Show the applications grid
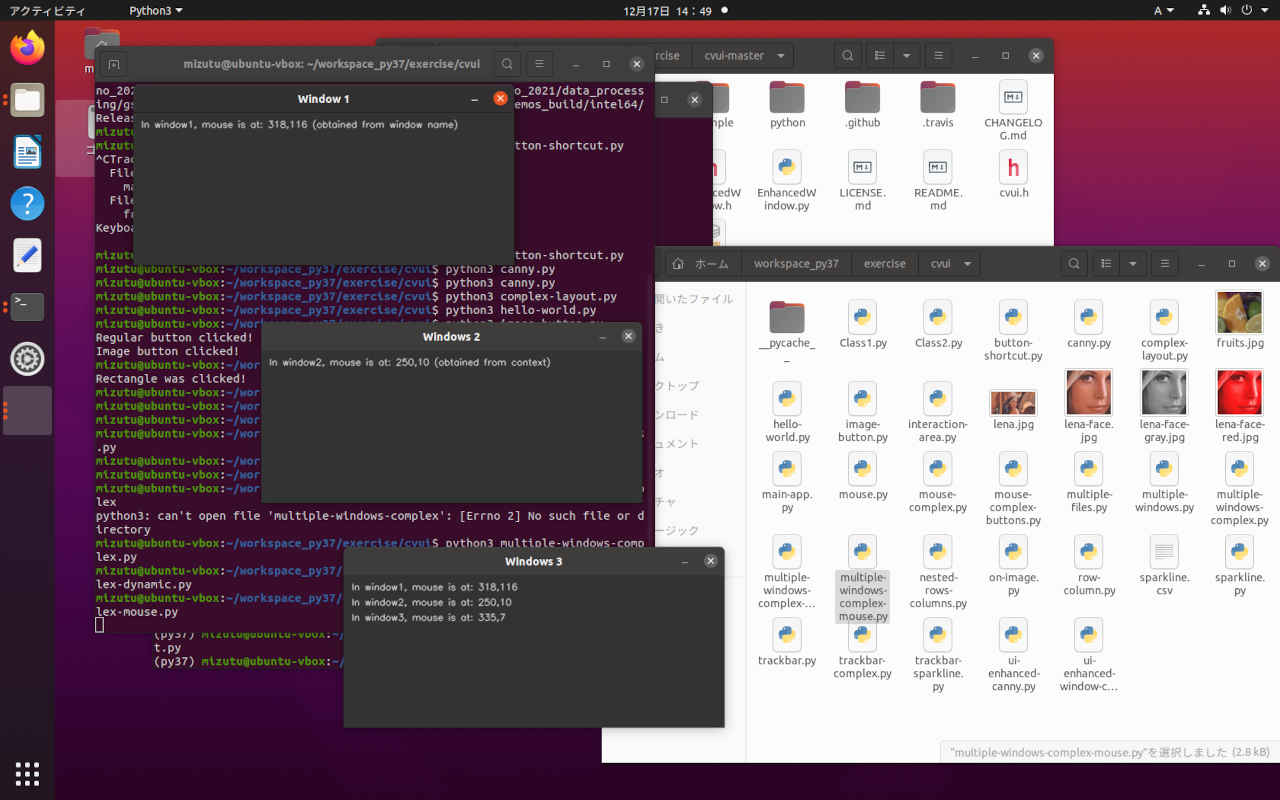This screenshot has height=800, width=1280. 27,773
